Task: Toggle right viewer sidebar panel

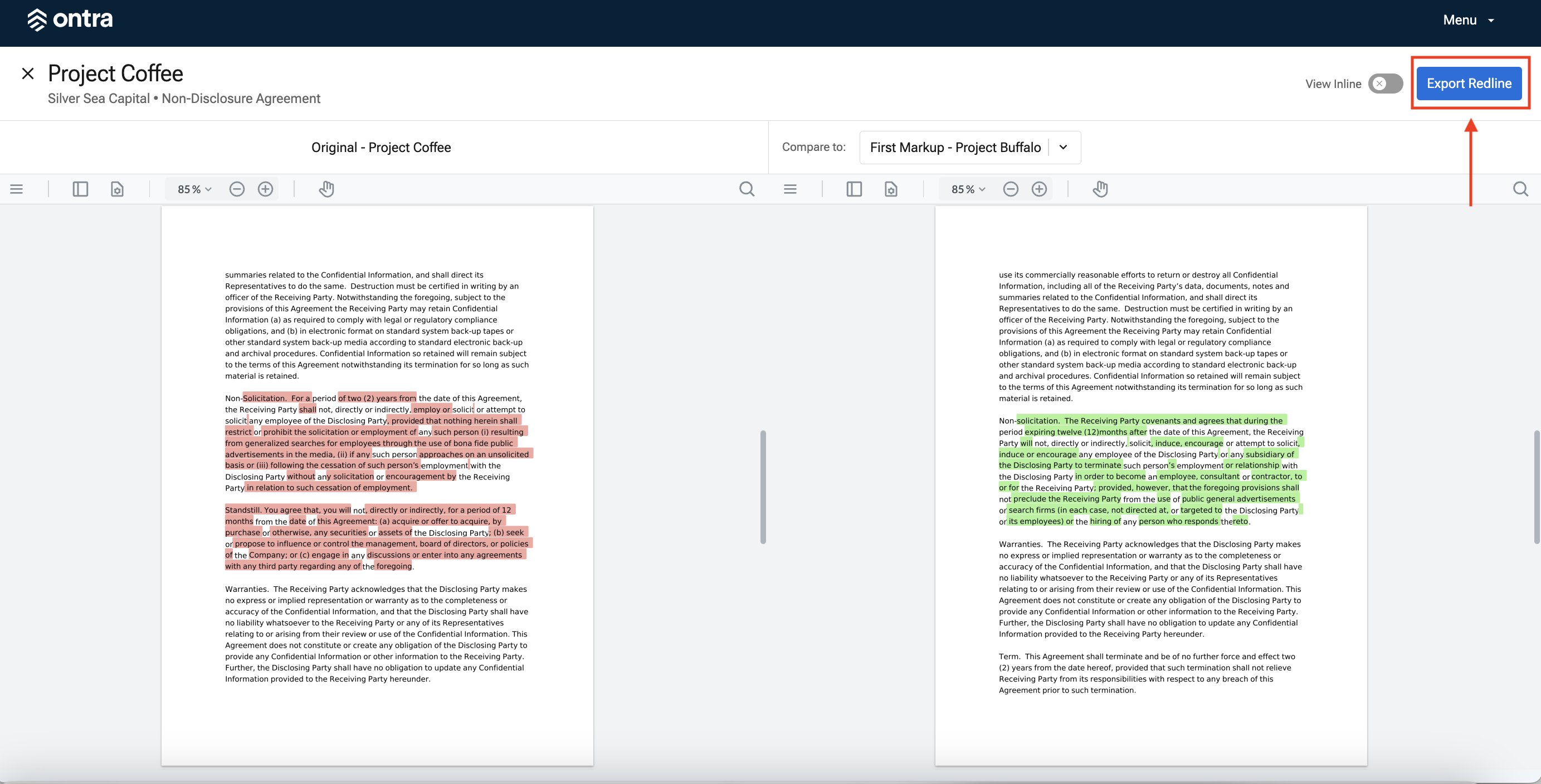Action: pyautogui.click(x=854, y=189)
